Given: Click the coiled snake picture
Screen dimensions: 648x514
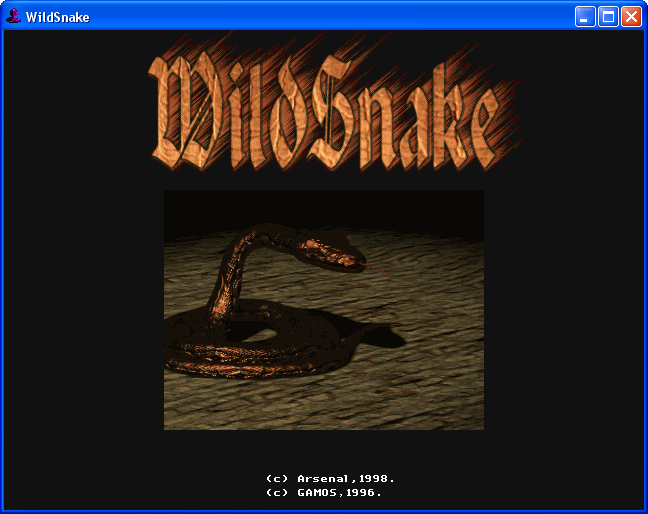Looking at the screenshot, I should pyautogui.click(x=324, y=310).
